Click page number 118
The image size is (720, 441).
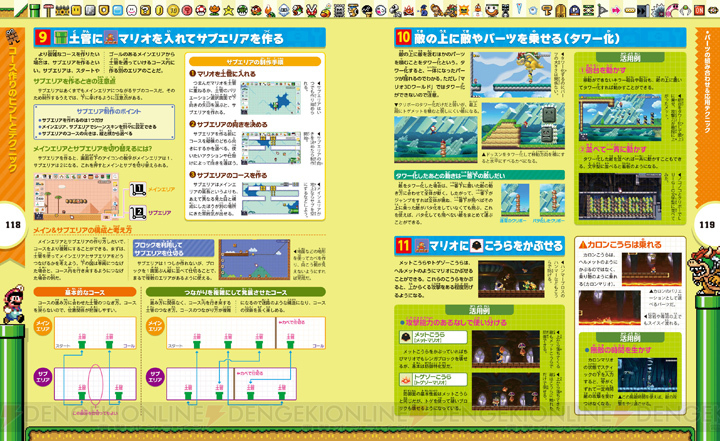(13, 225)
